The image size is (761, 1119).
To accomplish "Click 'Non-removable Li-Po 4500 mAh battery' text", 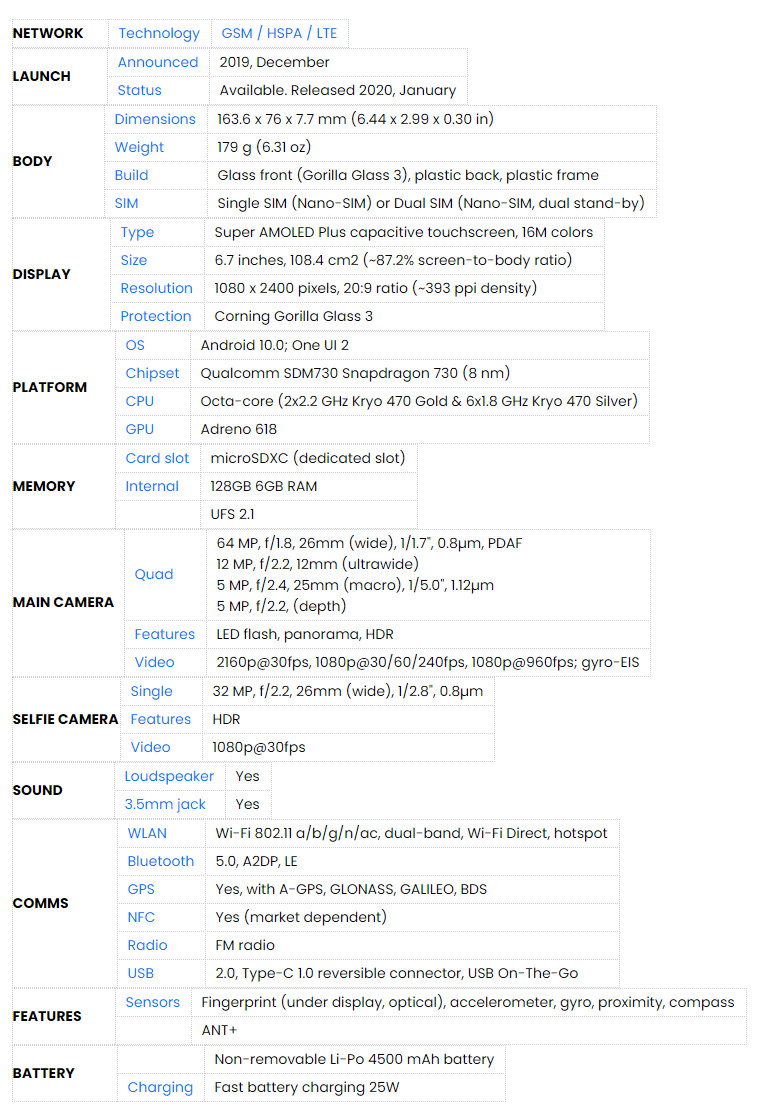I will (x=354, y=1060).
